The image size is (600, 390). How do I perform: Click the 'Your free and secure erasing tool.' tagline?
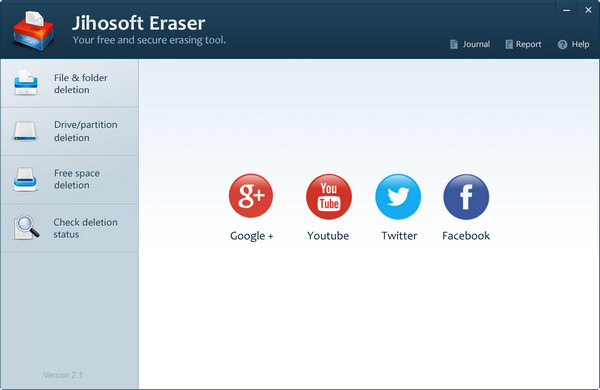pos(149,40)
